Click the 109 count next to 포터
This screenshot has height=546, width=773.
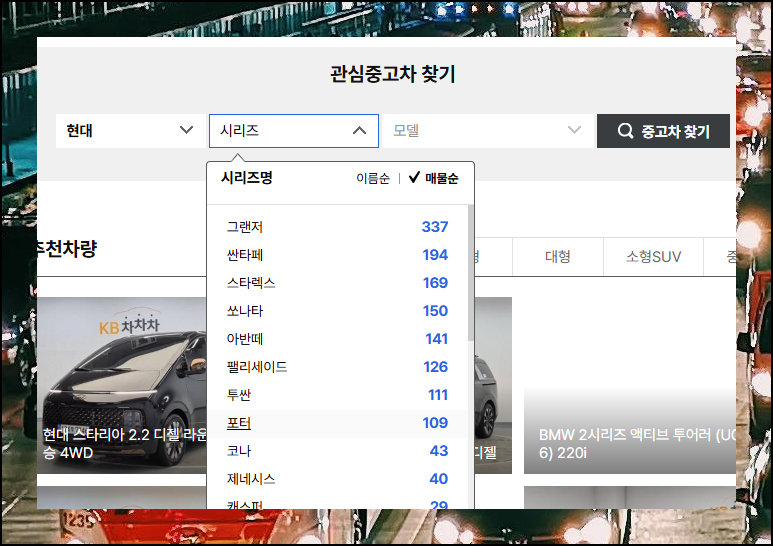pos(435,423)
